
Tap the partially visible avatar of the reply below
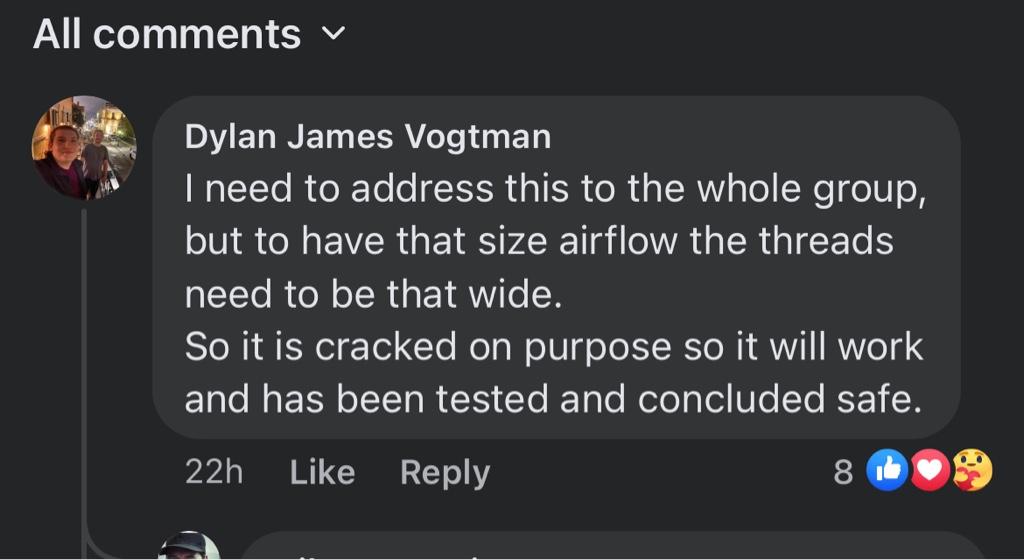coord(188,546)
